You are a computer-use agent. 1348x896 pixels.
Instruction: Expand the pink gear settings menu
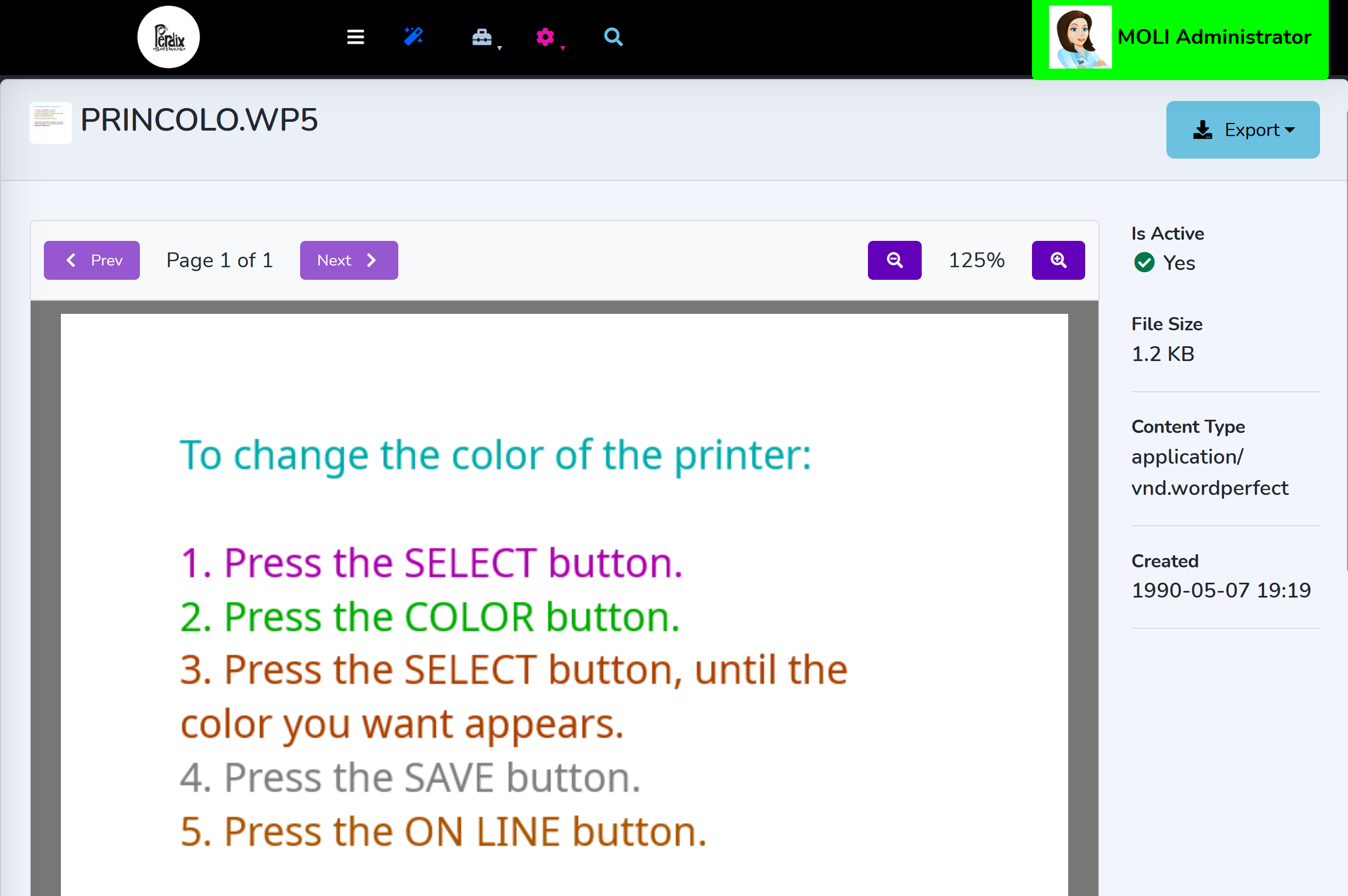[x=550, y=38]
